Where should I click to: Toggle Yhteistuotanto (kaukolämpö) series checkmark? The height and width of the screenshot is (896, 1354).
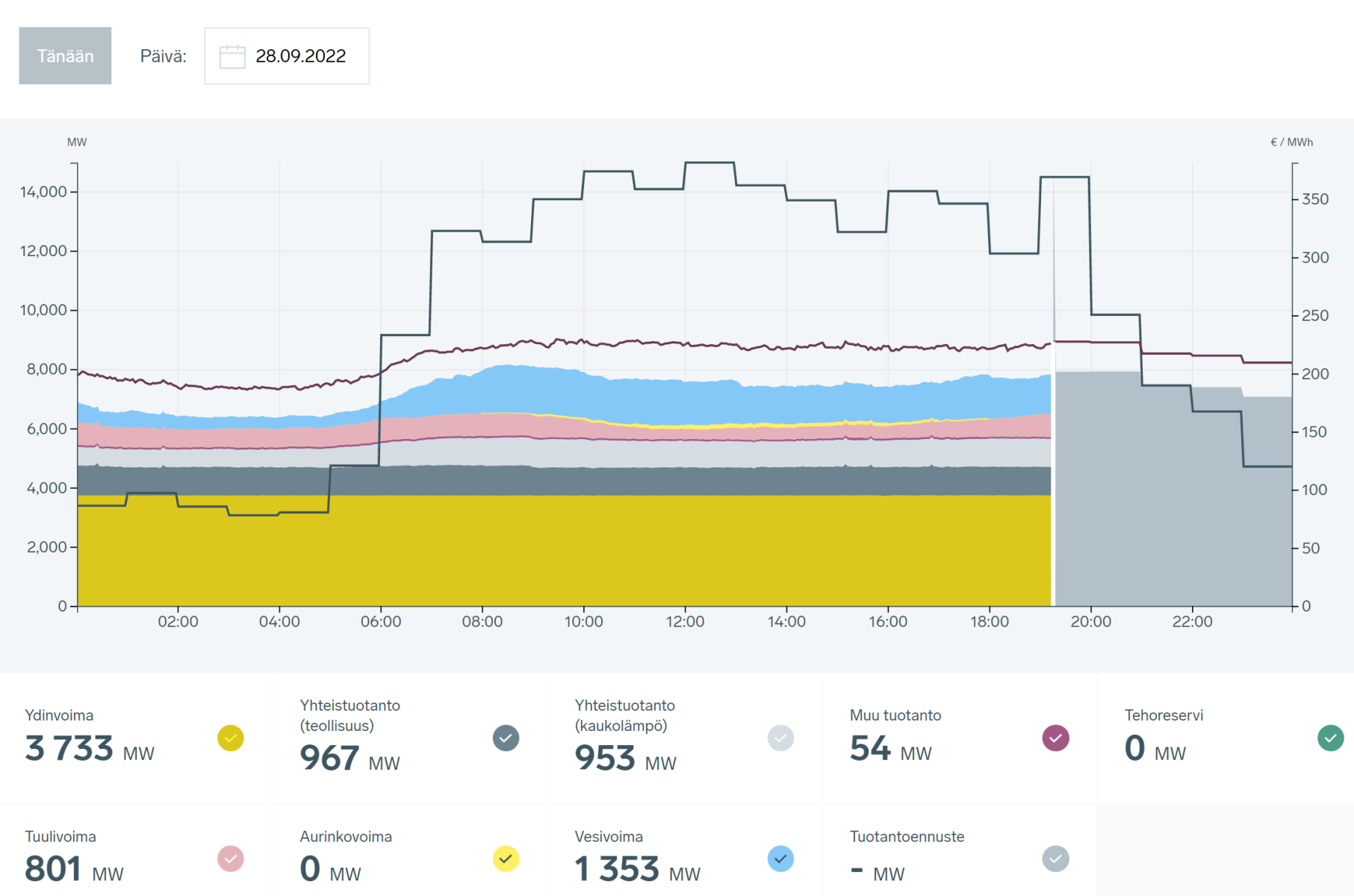[780, 738]
